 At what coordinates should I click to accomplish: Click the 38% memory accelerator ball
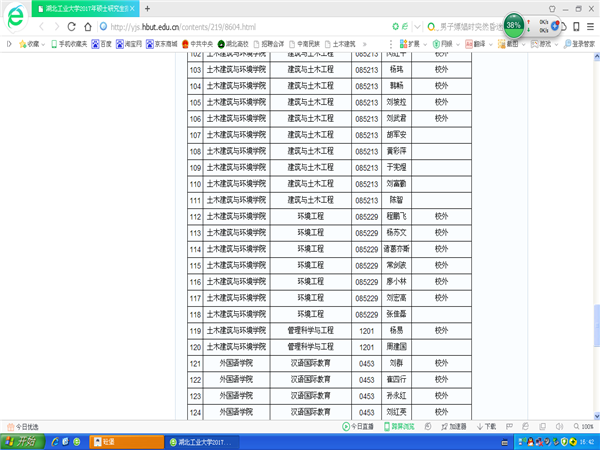click(x=513, y=22)
